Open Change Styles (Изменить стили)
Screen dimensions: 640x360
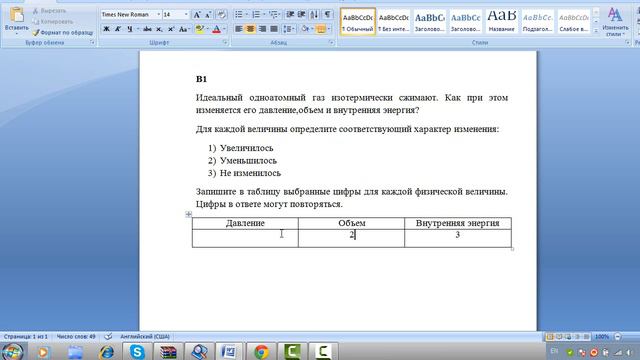point(615,22)
